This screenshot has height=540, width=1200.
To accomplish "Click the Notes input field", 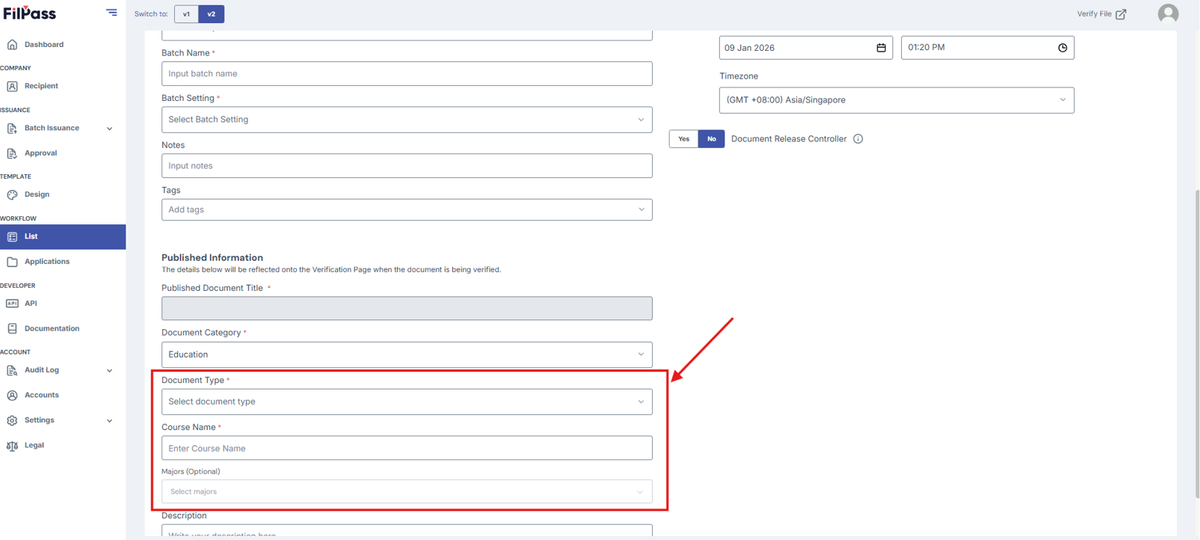I will pos(407,166).
